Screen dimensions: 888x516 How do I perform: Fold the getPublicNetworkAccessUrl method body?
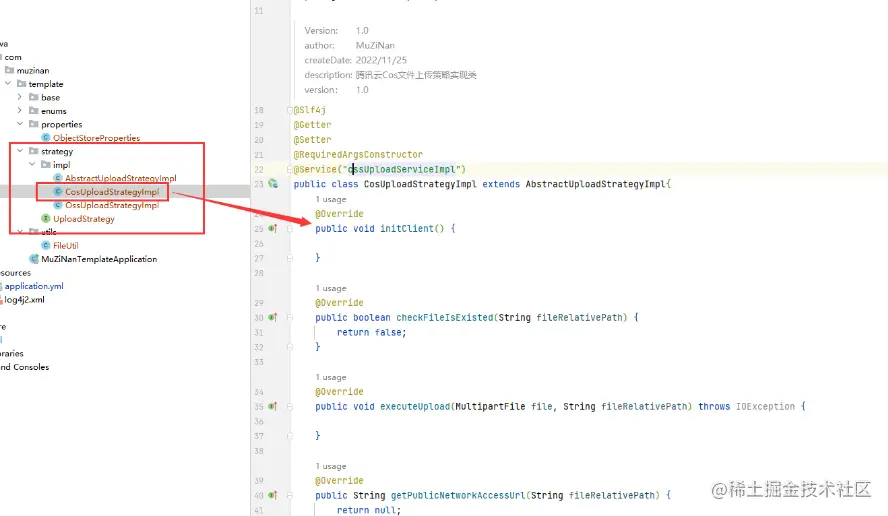coord(289,496)
